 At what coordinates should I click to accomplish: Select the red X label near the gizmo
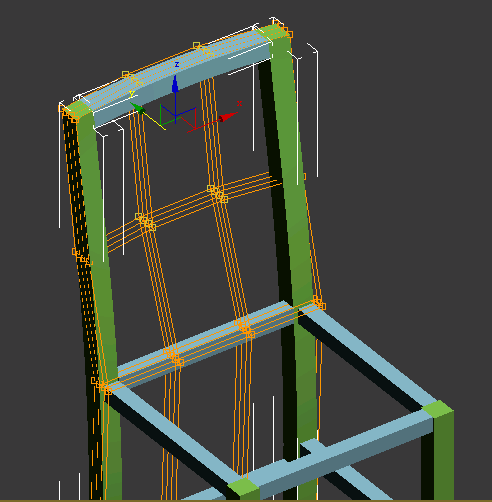pos(239,104)
